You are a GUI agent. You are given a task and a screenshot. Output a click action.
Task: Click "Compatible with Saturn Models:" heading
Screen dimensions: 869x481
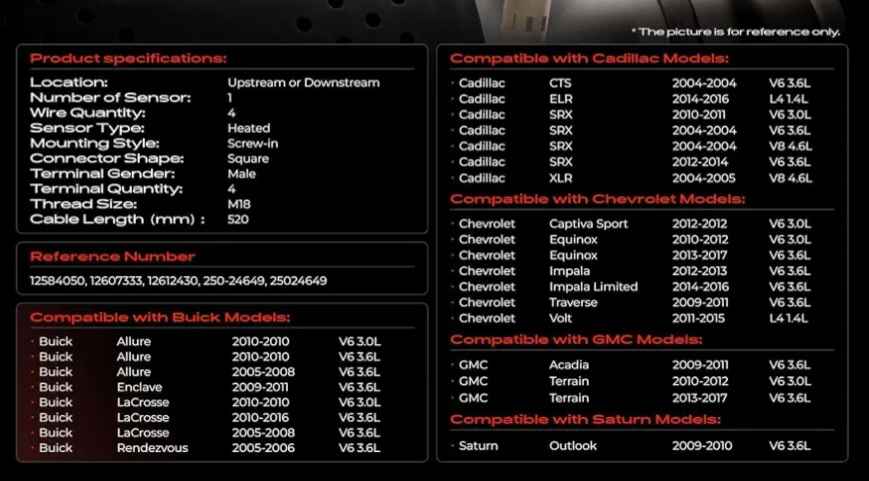(x=585, y=419)
